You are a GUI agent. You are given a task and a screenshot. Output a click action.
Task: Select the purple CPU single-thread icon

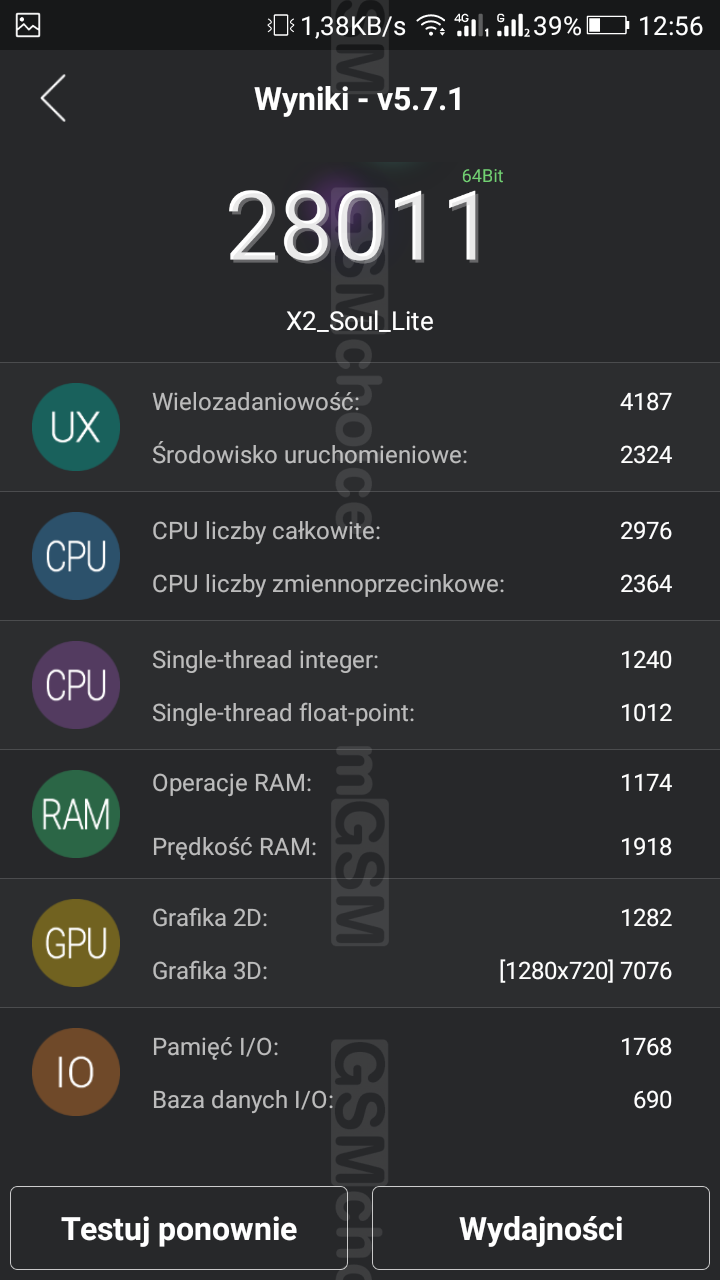(x=76, y=685)
